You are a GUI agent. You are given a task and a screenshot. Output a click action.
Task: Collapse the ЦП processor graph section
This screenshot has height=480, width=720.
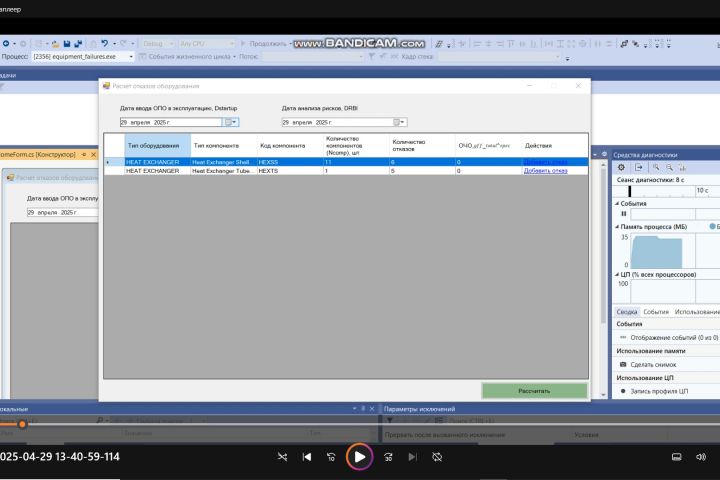coord(617,274)
